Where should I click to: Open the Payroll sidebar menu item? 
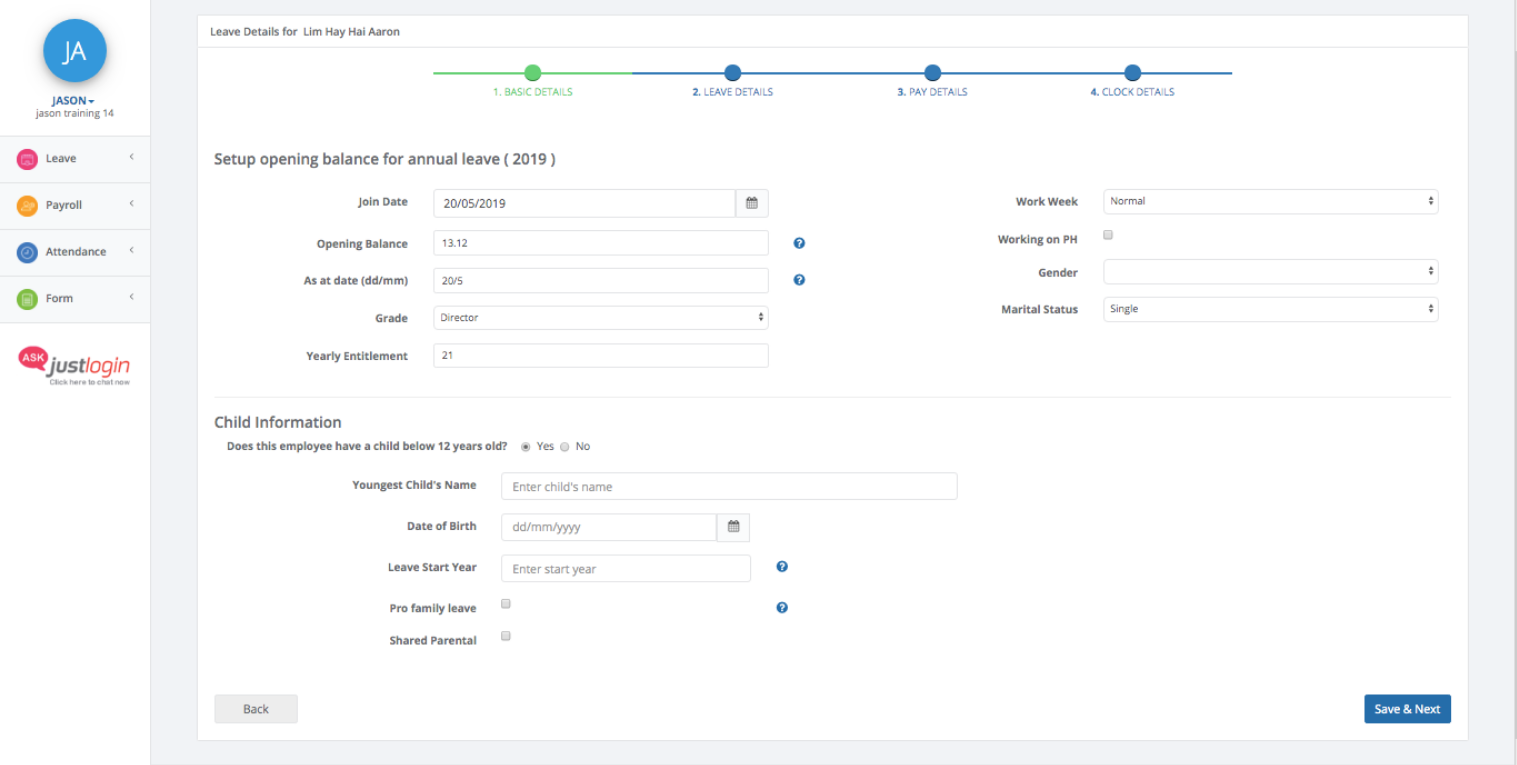click(75, 206)
